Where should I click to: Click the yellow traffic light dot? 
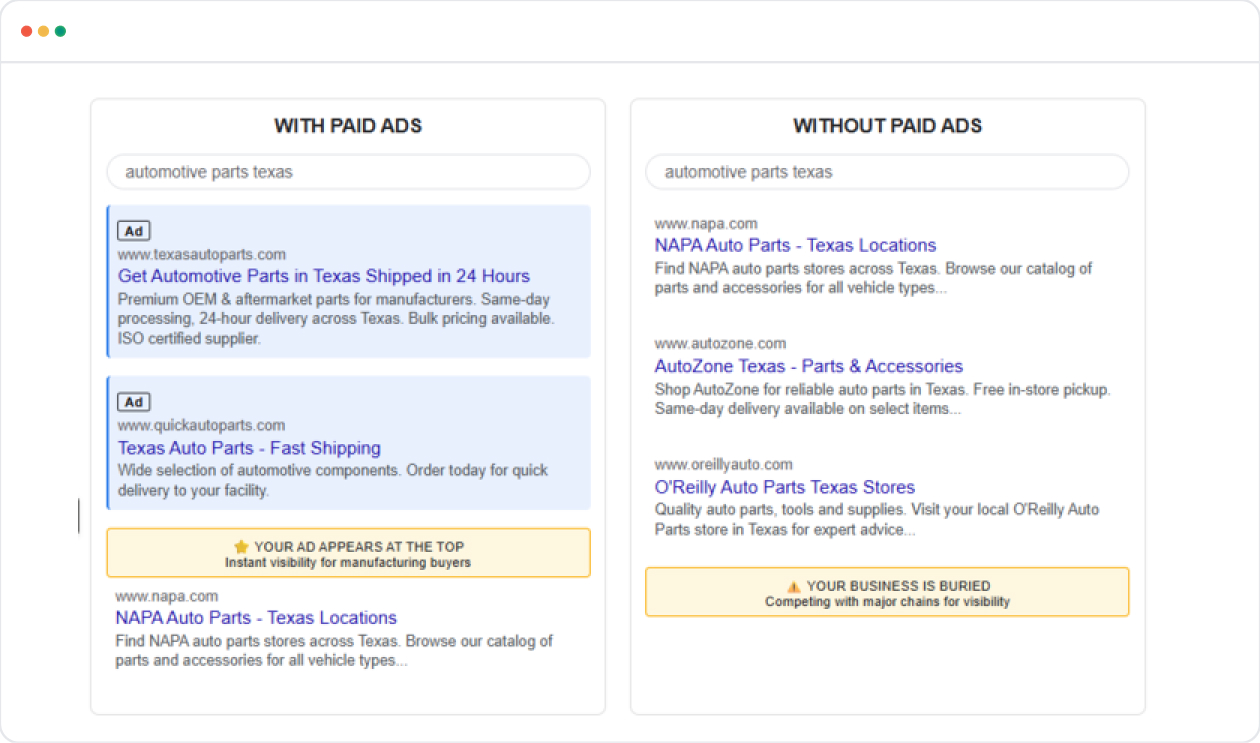tap(42, 30)
